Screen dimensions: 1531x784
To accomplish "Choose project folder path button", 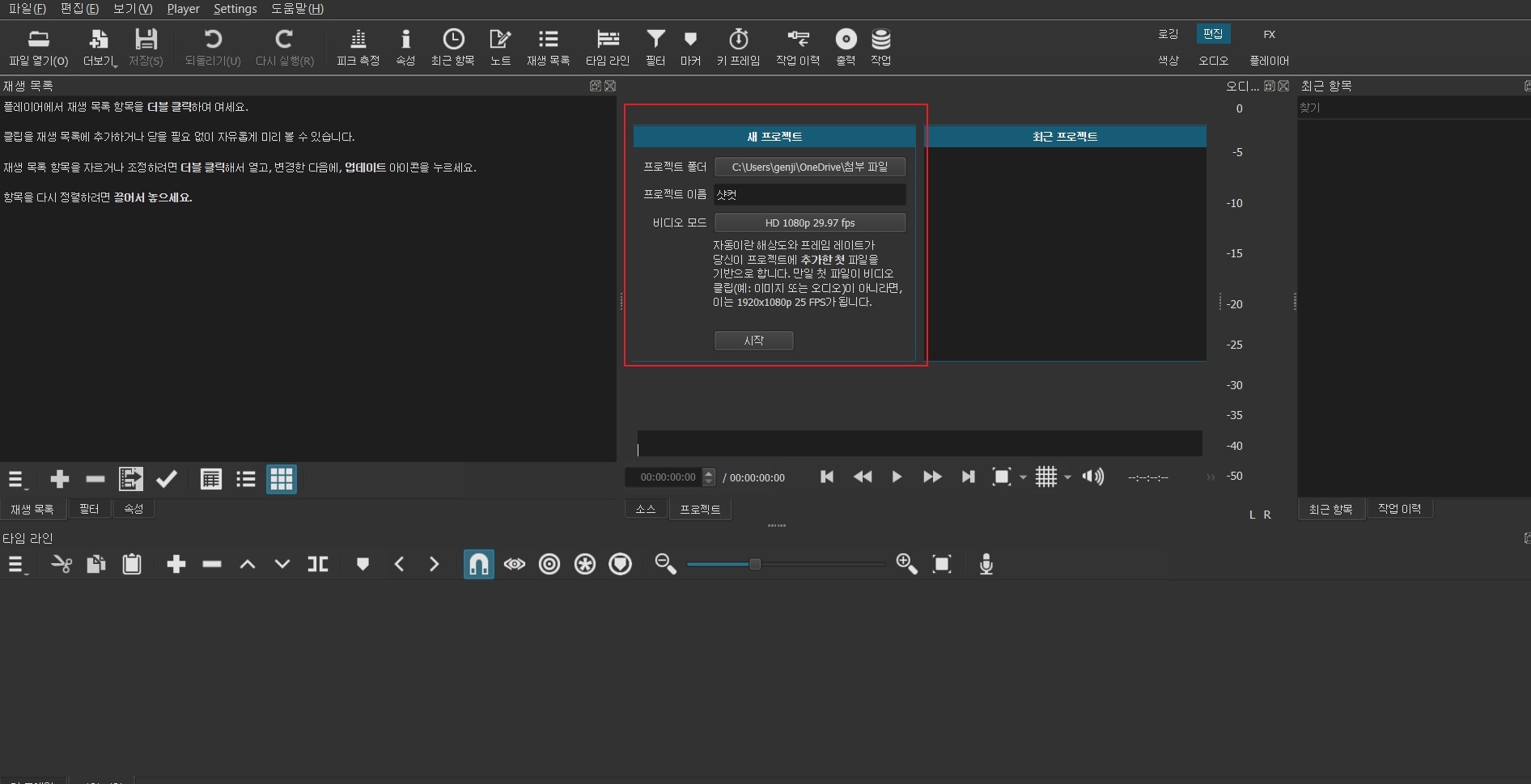I will click(x=809, y=167).
